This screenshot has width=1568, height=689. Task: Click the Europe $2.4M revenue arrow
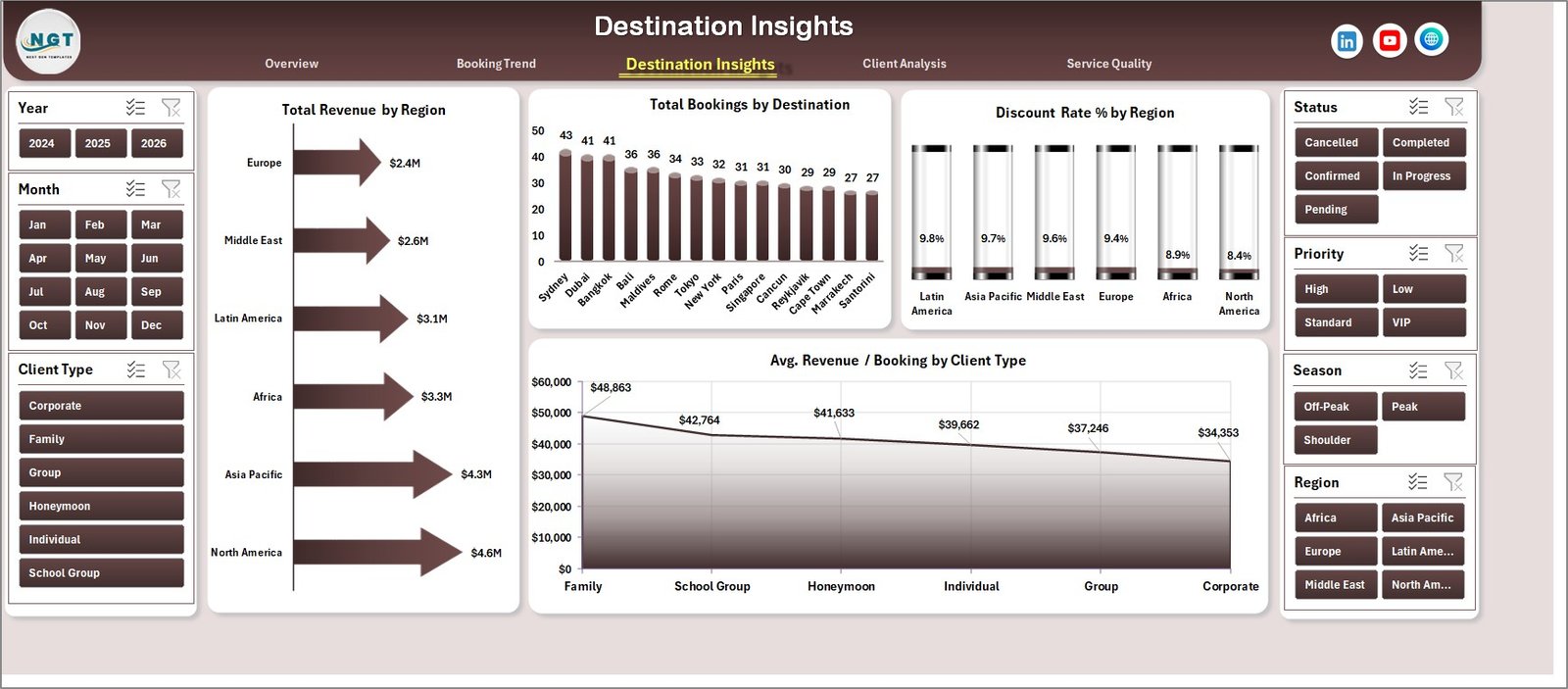pyautogui.click(x=337, y=163)
